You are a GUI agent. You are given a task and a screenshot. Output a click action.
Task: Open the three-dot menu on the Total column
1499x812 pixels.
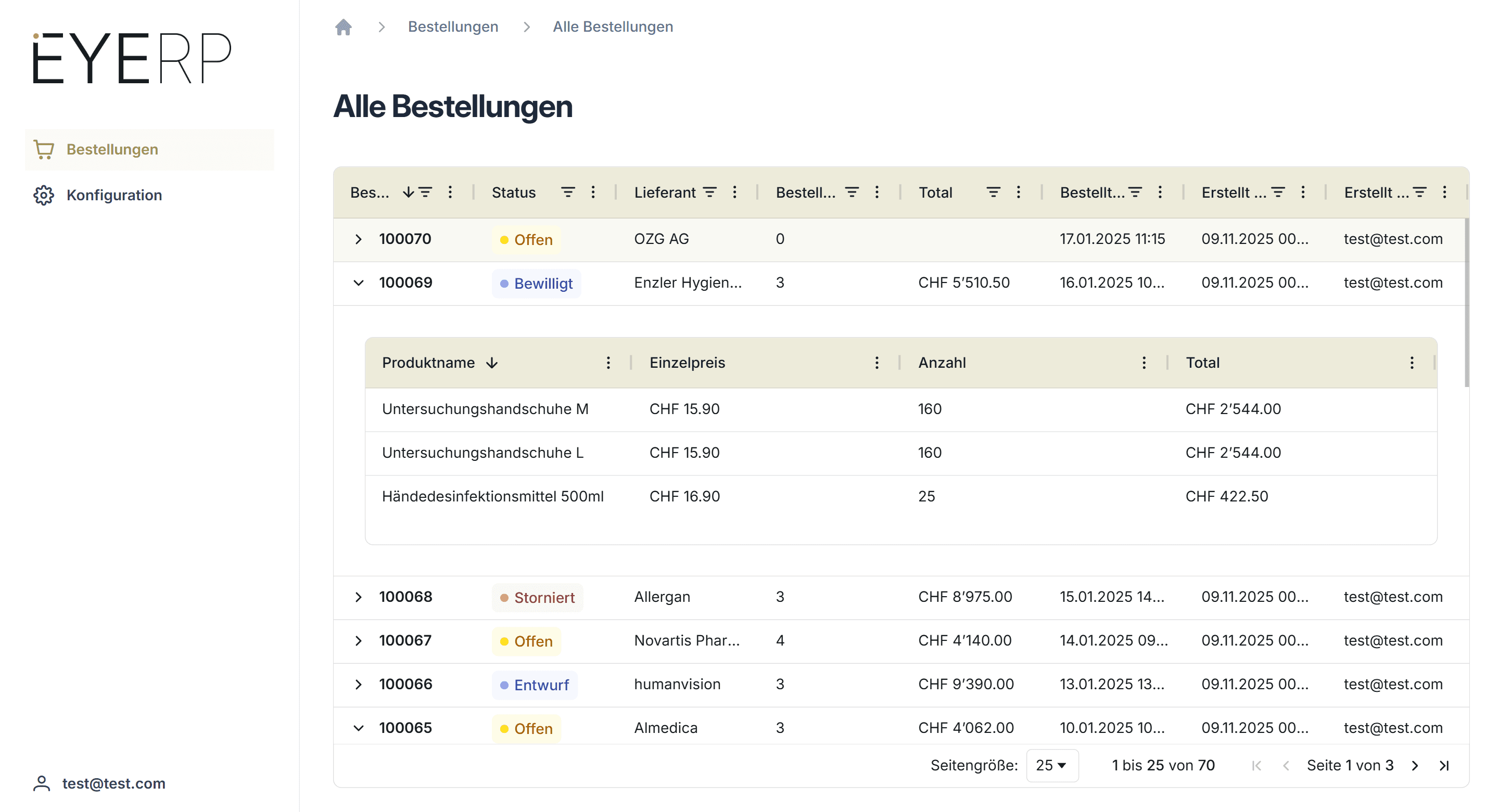[1019, 192]
